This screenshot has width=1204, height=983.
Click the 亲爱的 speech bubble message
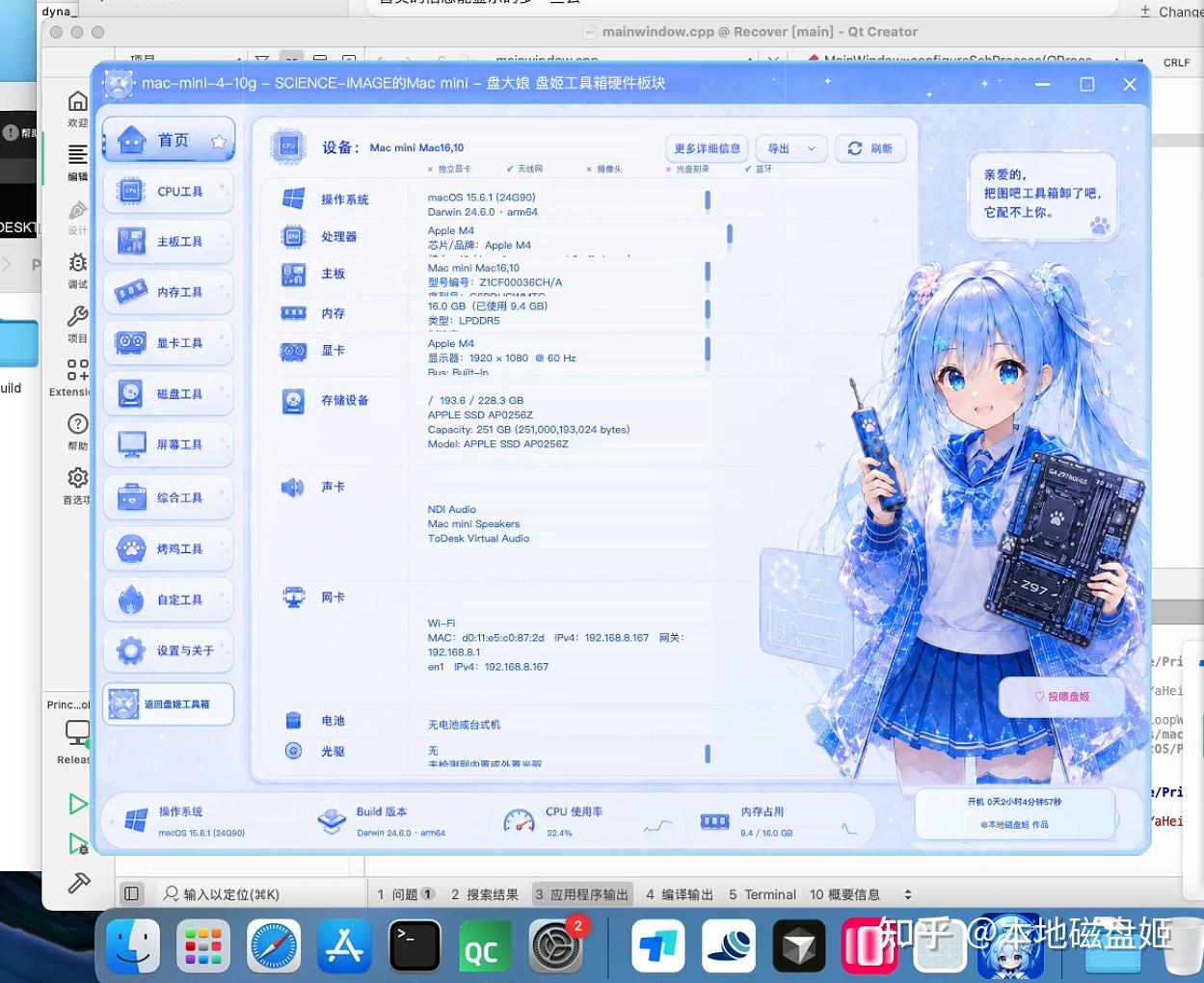pos(1042,194)
